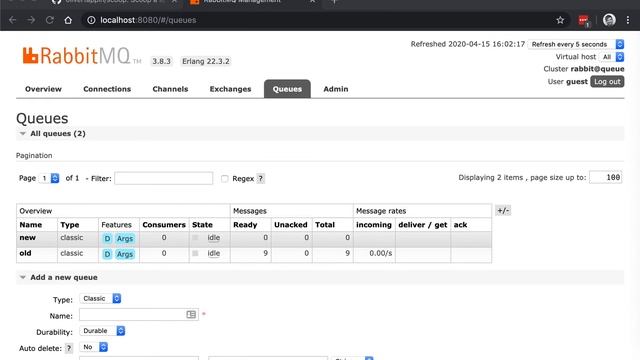Open the Chrome three-dot menu
The width and height of the screenshot is (640, 360).
point(628,20)
